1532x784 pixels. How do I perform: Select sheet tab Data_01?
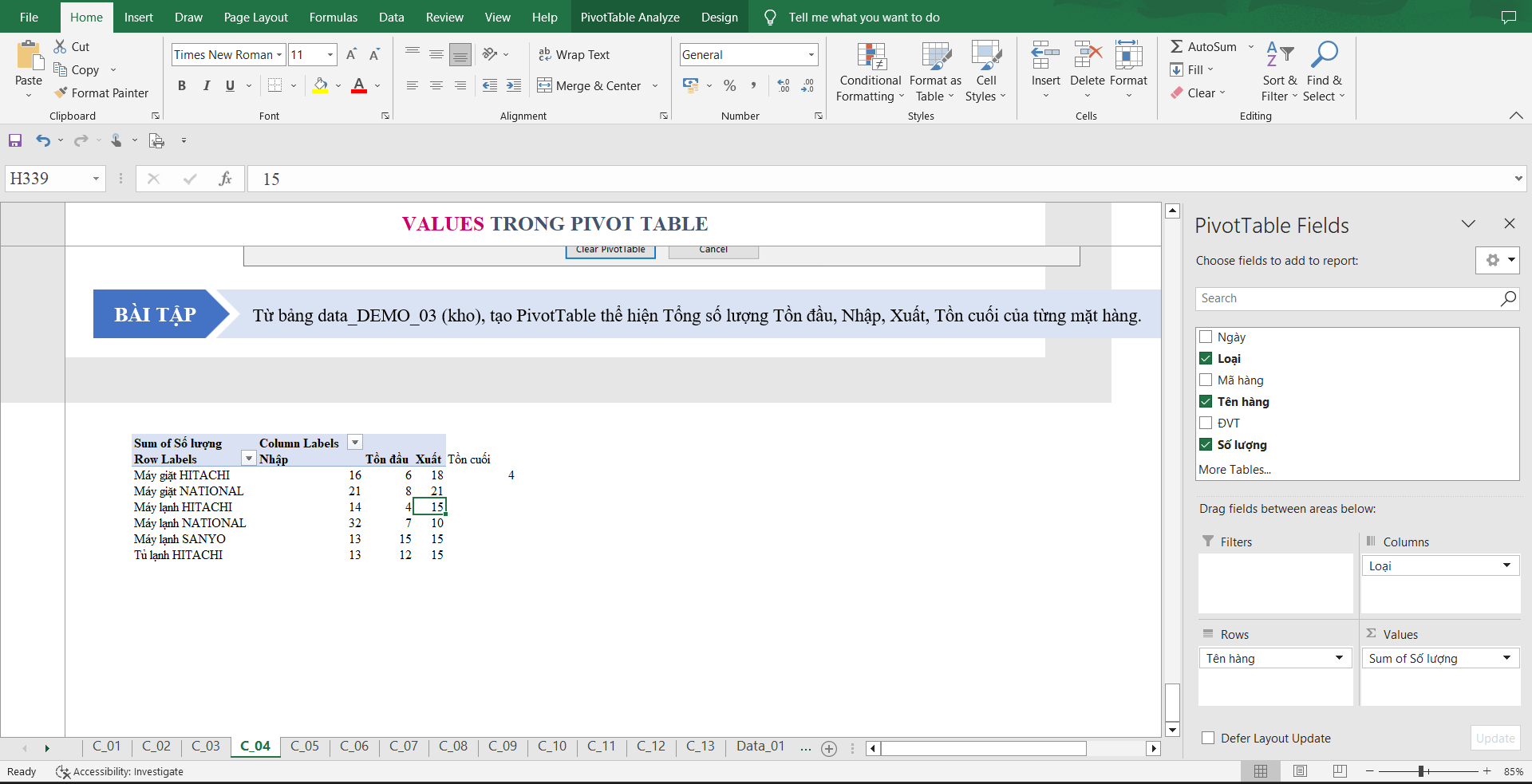760,746
